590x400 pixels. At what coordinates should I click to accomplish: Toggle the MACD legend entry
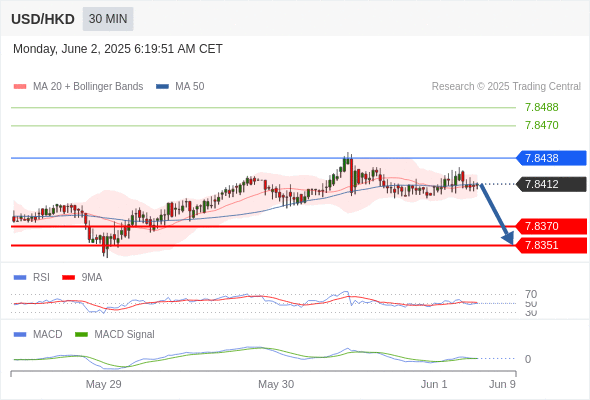click(x=38, y=334)
